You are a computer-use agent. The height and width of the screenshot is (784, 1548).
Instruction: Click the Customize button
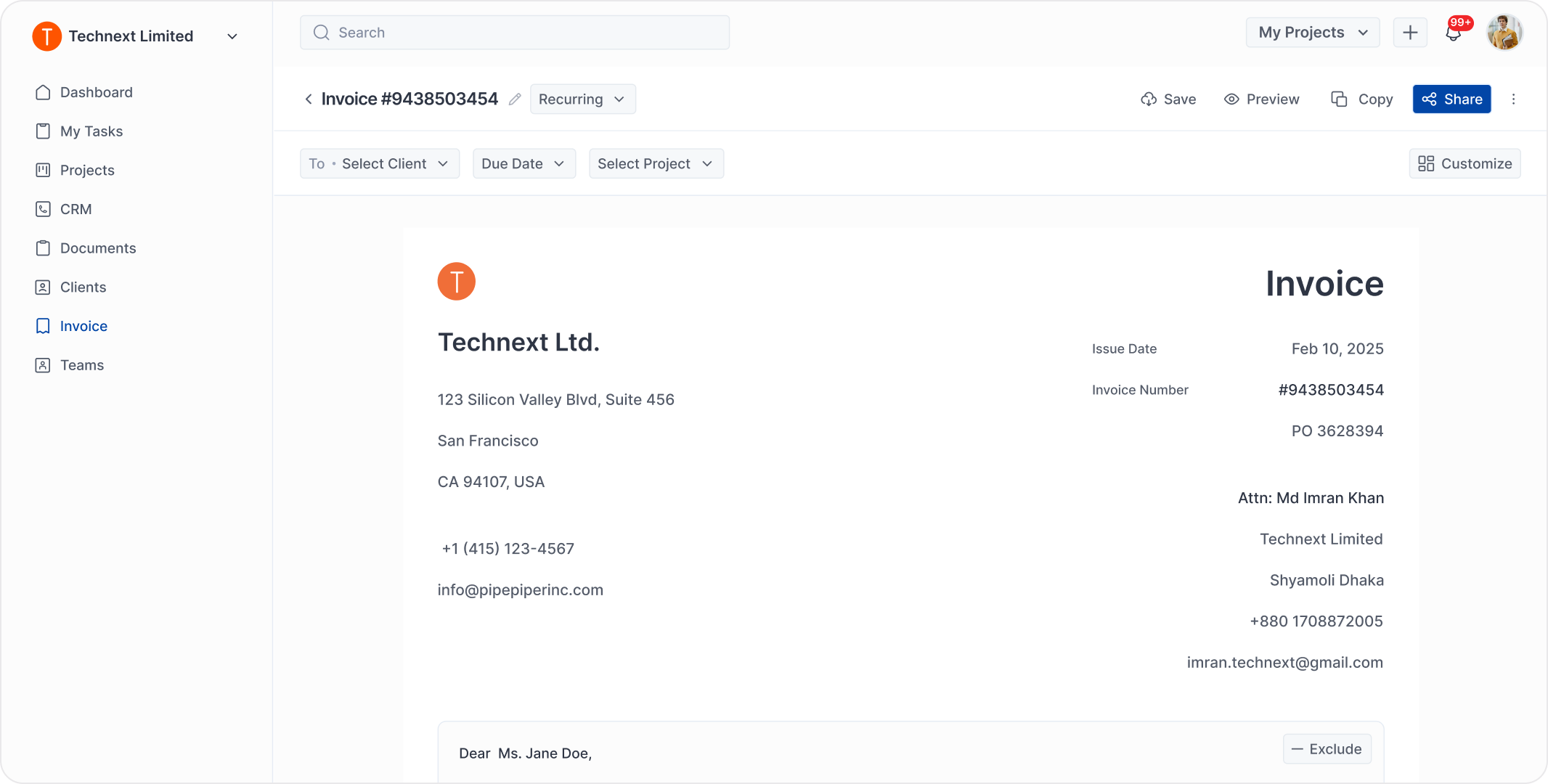[1465, 164]
